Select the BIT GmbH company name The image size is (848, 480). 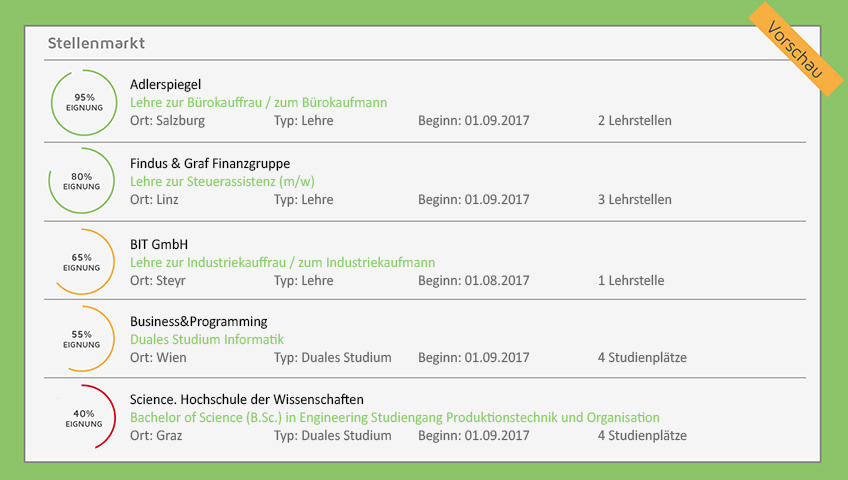[159, 244]
